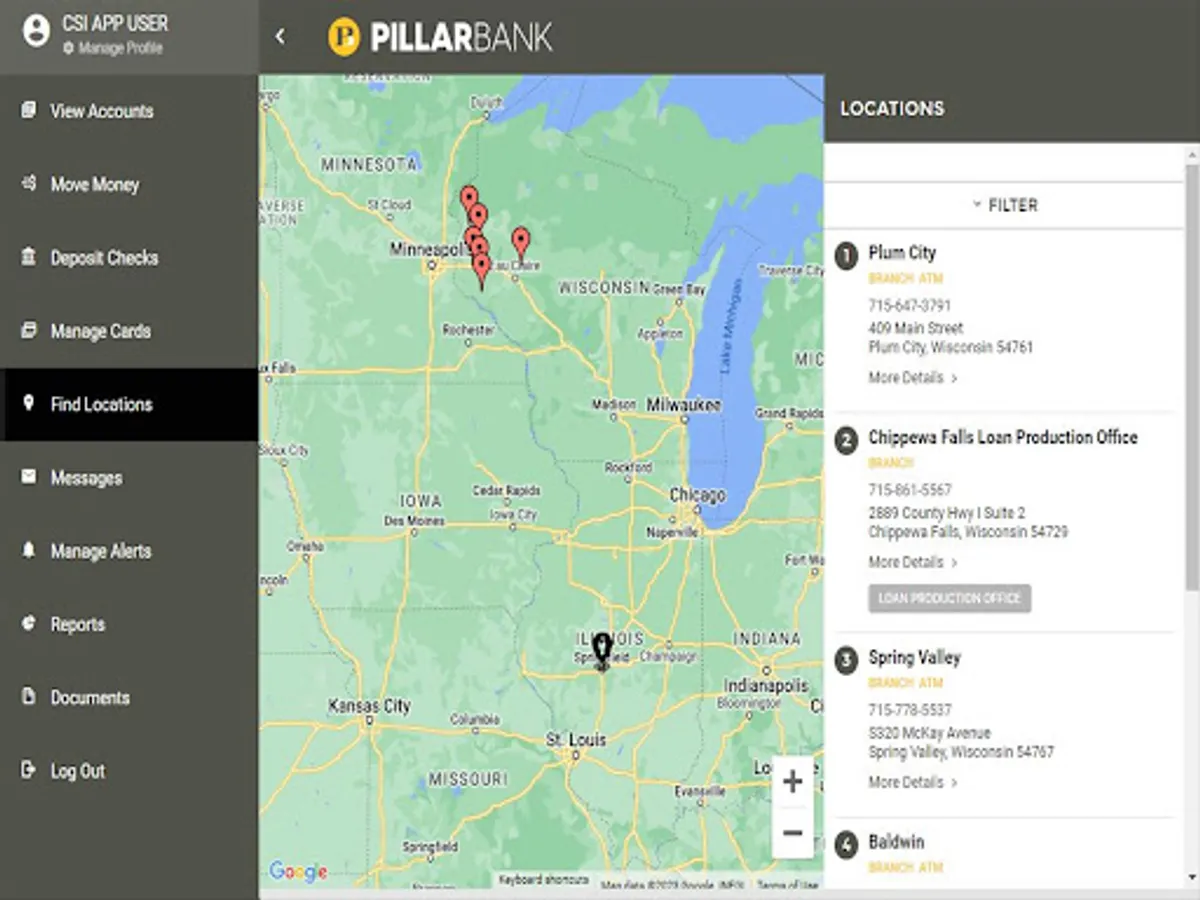
Task: Click phone number 715-861-5567
Action: 909,490
